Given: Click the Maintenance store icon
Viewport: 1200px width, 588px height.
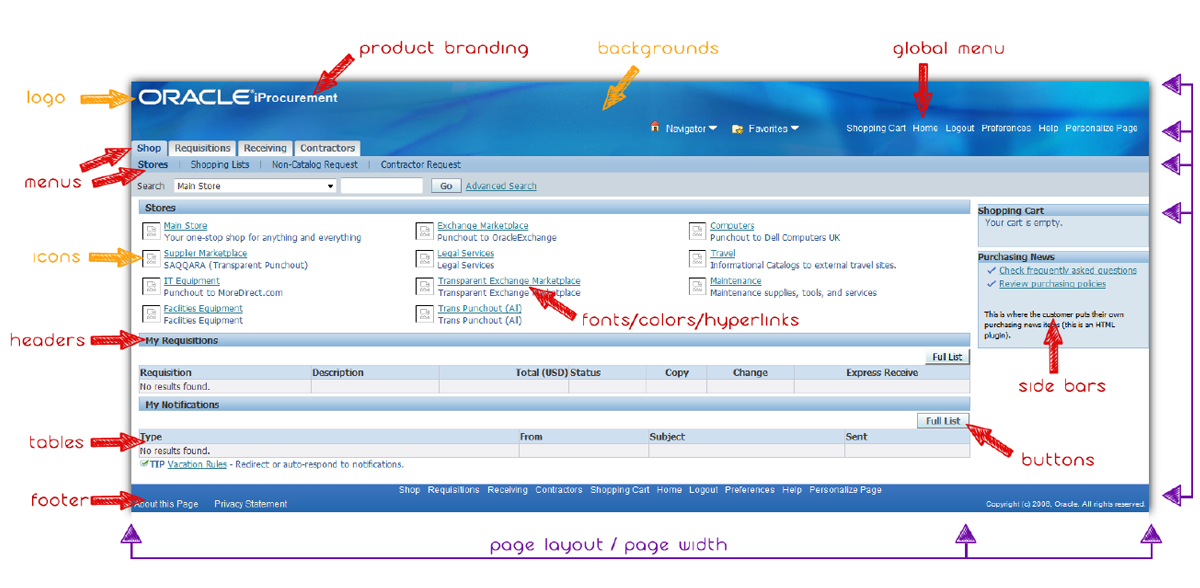Looking at the screenshot, I should point(697,287).
